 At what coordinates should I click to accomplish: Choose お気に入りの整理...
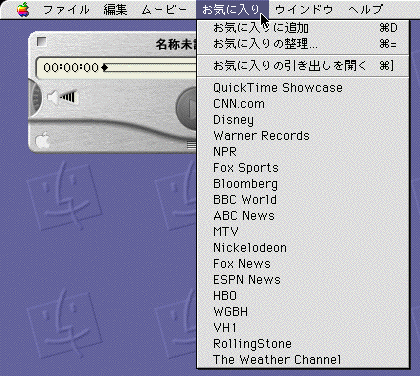pos(303,44)
